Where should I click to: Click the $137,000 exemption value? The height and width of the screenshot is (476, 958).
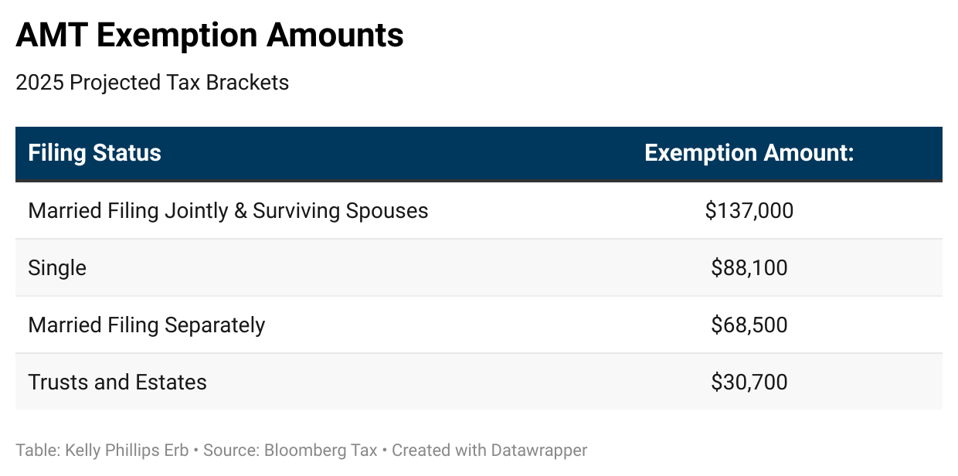[x=748, y=211]
